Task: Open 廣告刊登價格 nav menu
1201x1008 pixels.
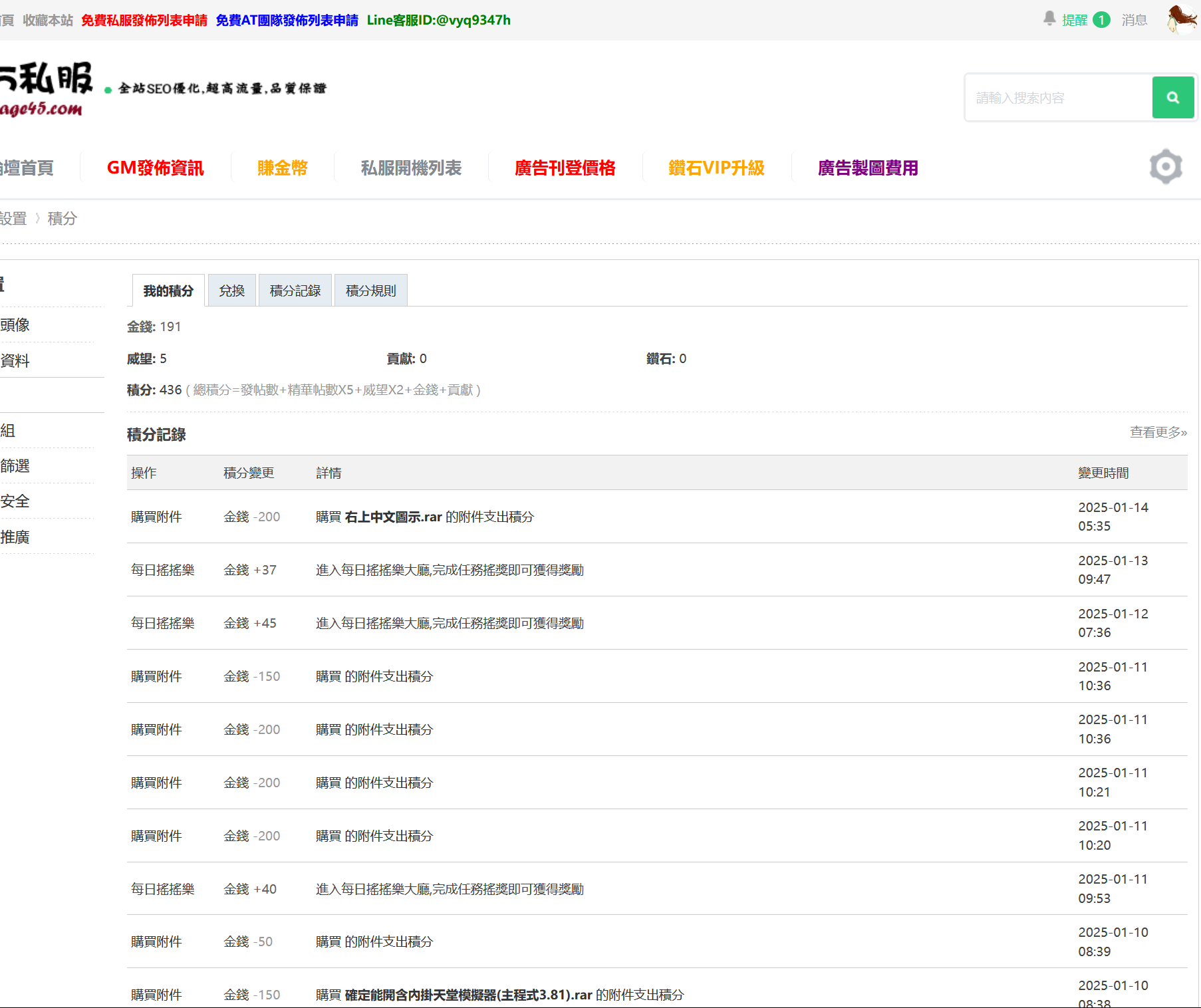Action: (x=565, y=168)
